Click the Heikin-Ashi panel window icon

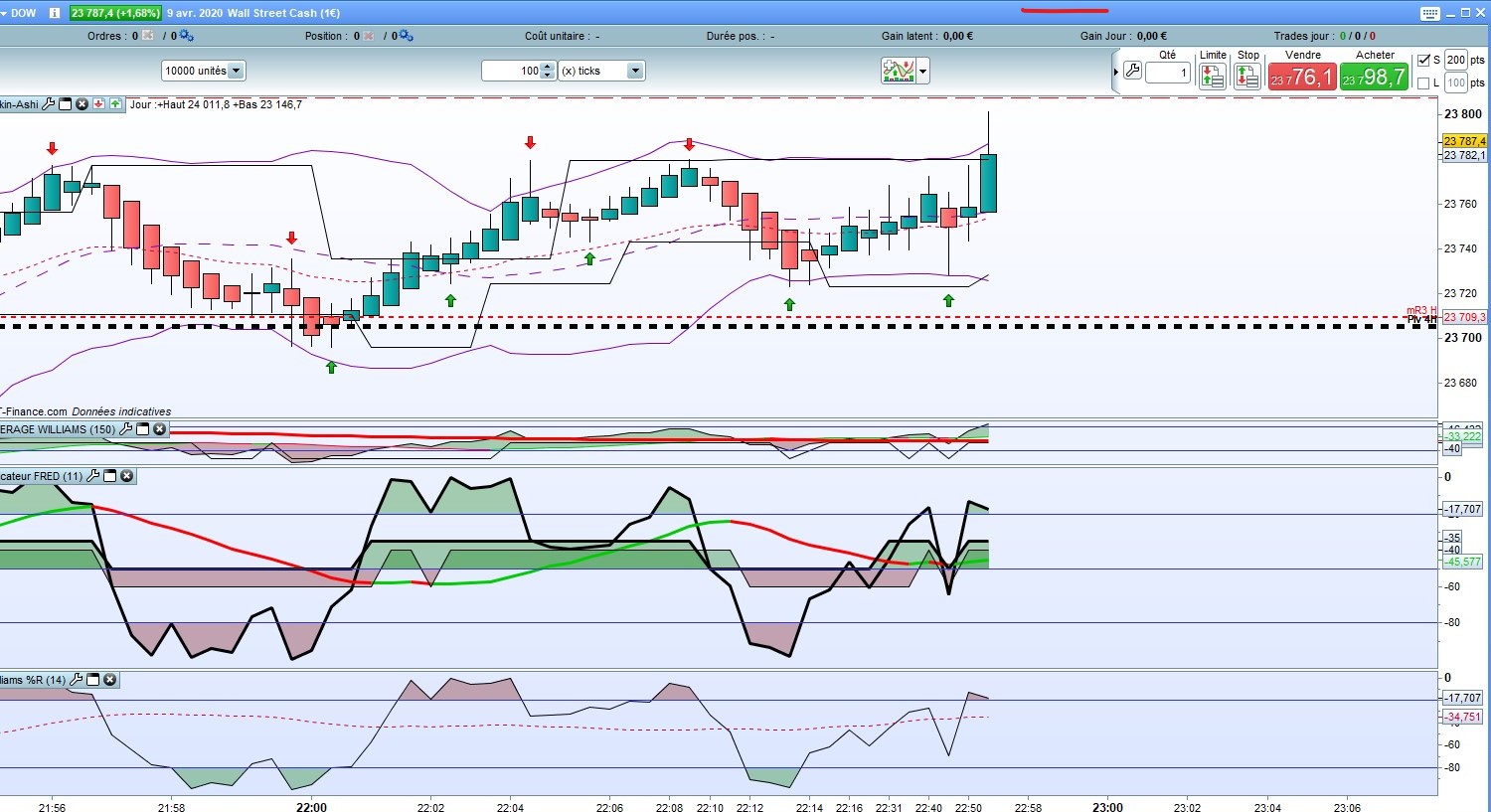[x=66, y=103]
